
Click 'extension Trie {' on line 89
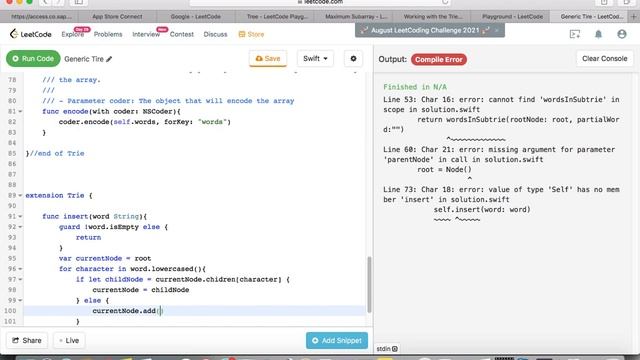point(59,196)
